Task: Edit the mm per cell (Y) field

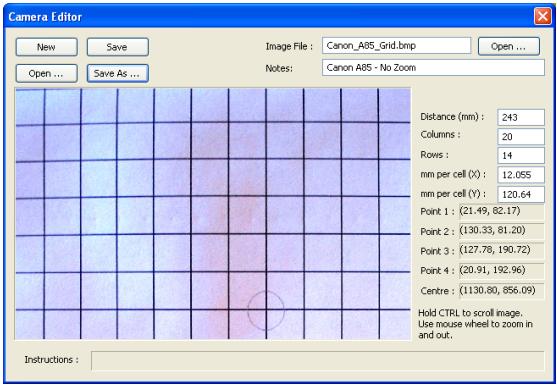Action: click(521, 194)
